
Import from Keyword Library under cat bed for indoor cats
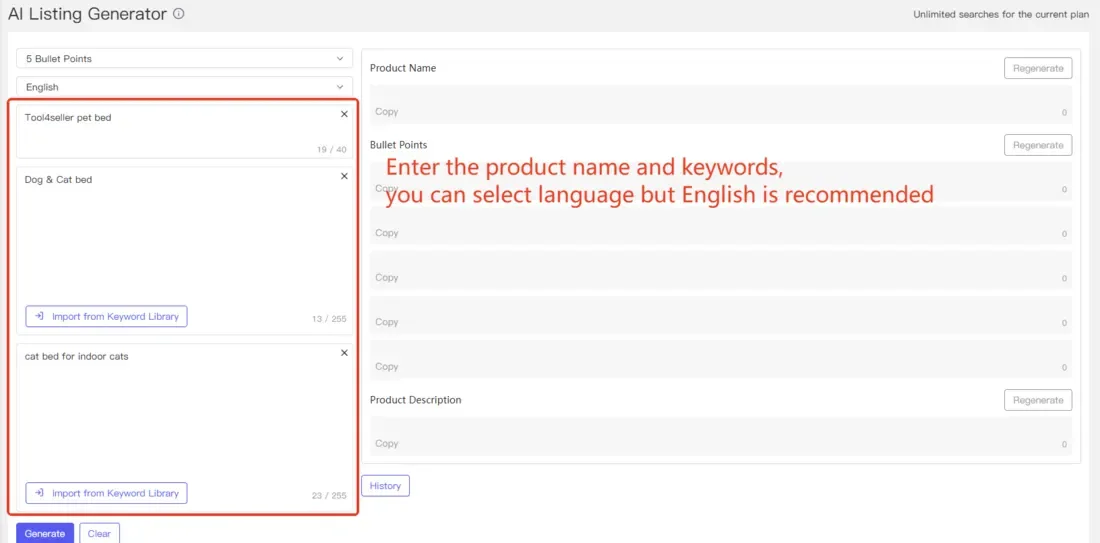pos(107,493)
